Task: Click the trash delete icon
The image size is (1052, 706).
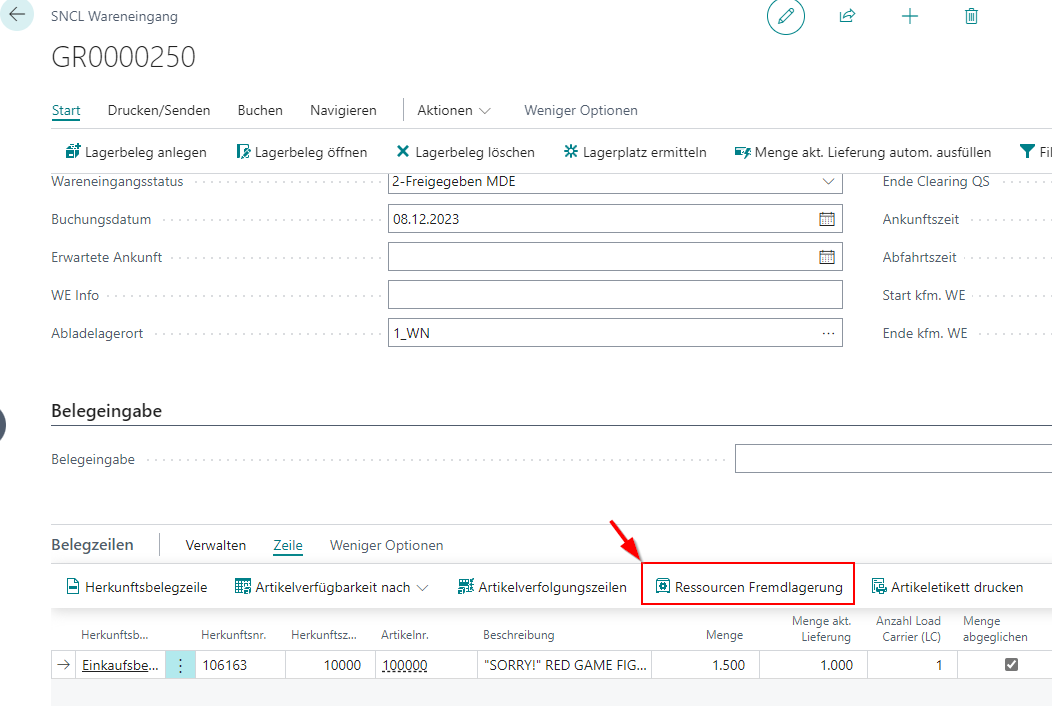Action: pyautogui.click(x=971, y=16)
